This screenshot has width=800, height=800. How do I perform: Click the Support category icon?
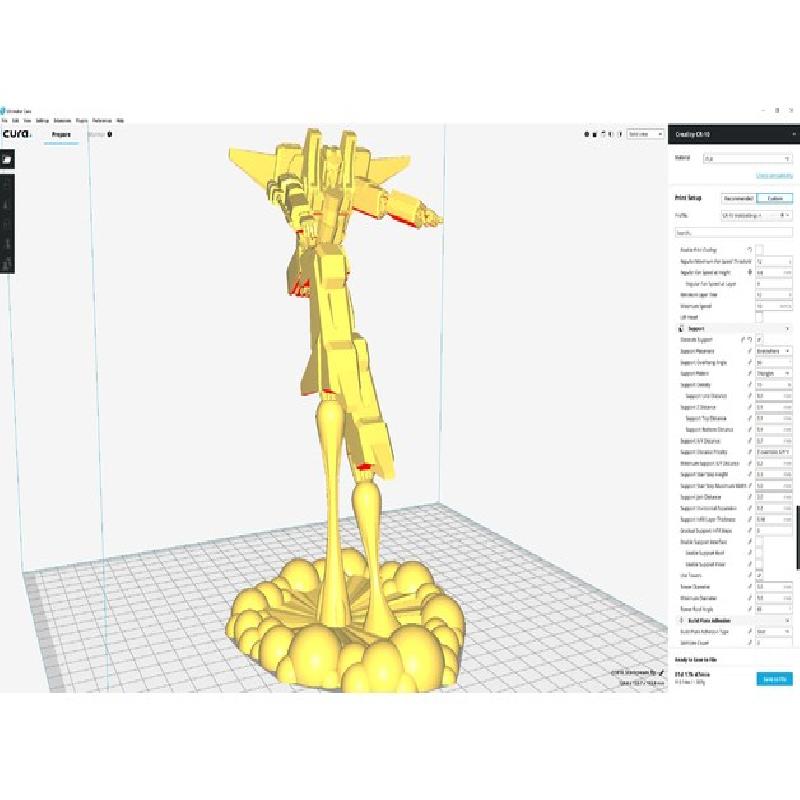(681, 329)
